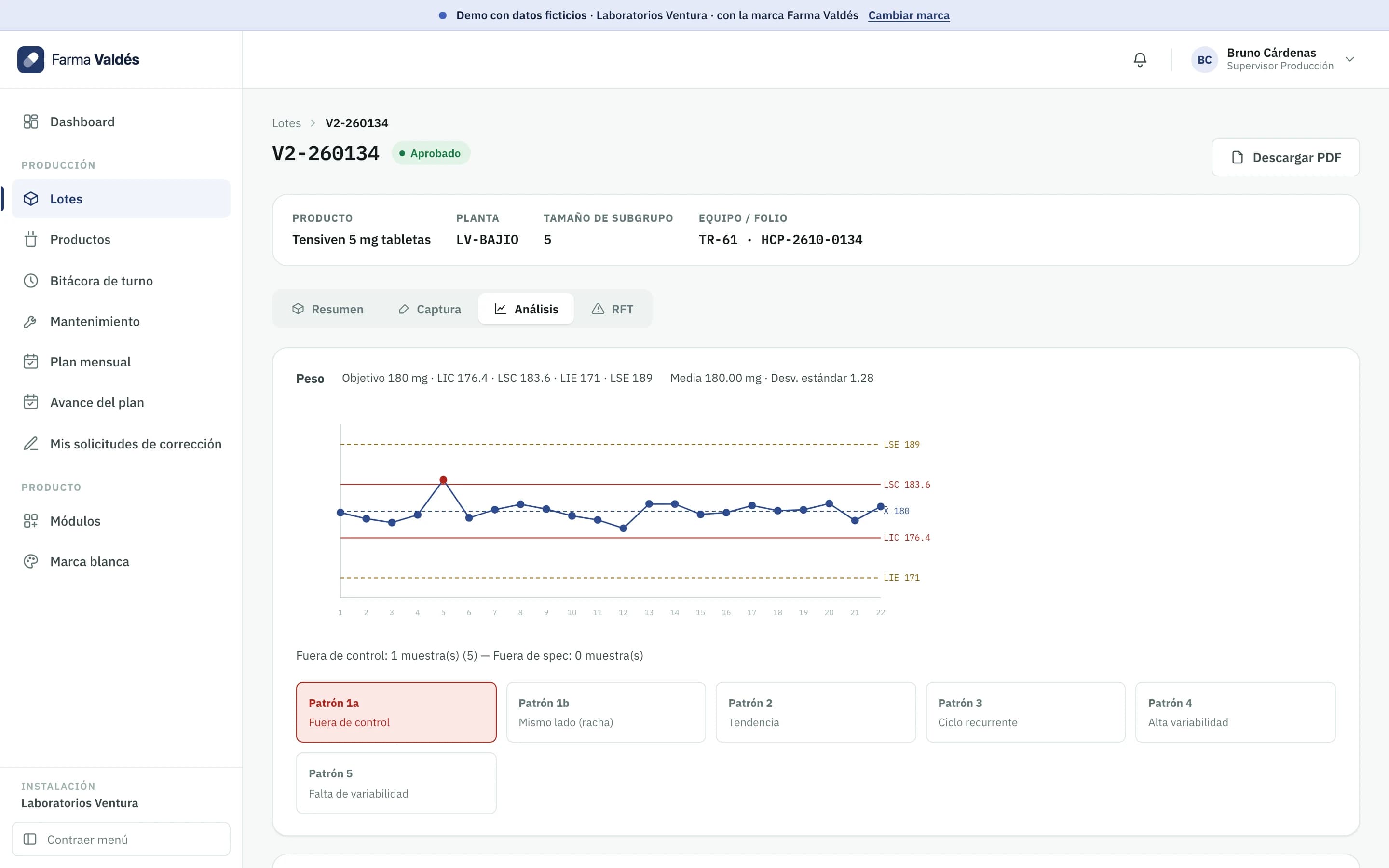Follow the Cambiar marca link
Image resolution: width=1389 pixels, height=868 pixels.
[x=909, y=15]
